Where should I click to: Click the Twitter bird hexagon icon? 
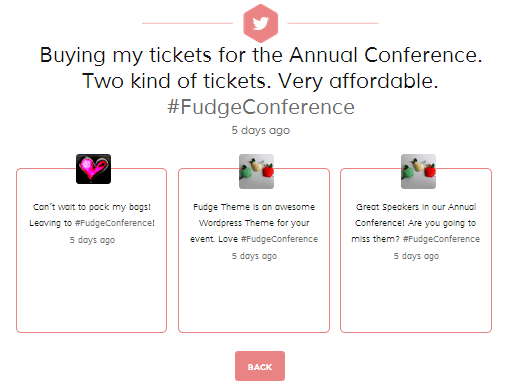point(260,23)
